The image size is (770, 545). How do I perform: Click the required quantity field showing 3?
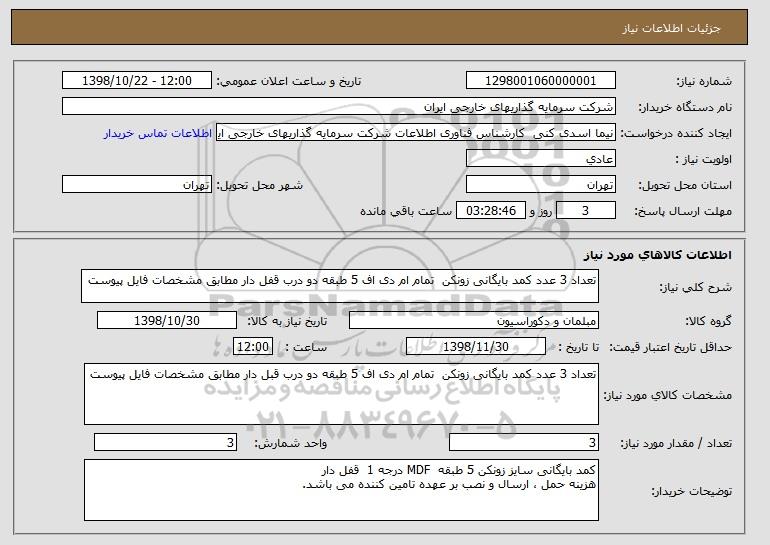[524, 442]
